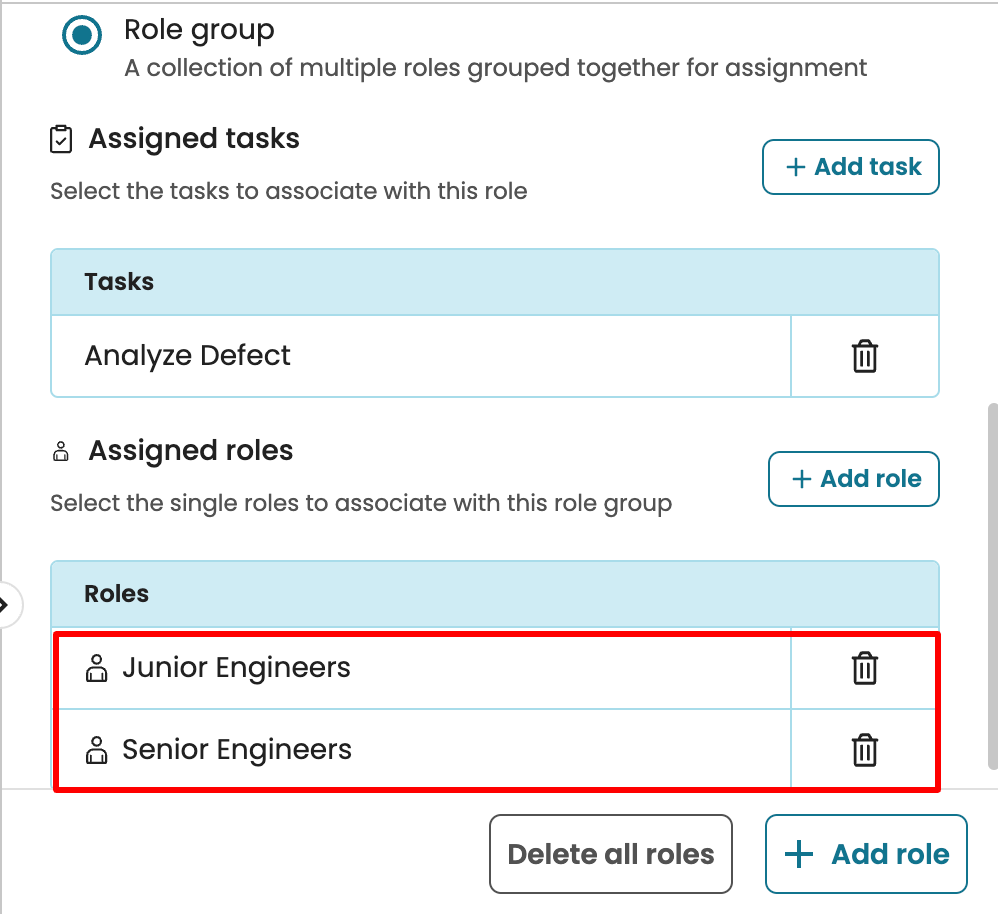This screenshot has height=914, width=998.
Task: Click the clipboard icon beside Assigned tasks
Action: click(61, 139)
